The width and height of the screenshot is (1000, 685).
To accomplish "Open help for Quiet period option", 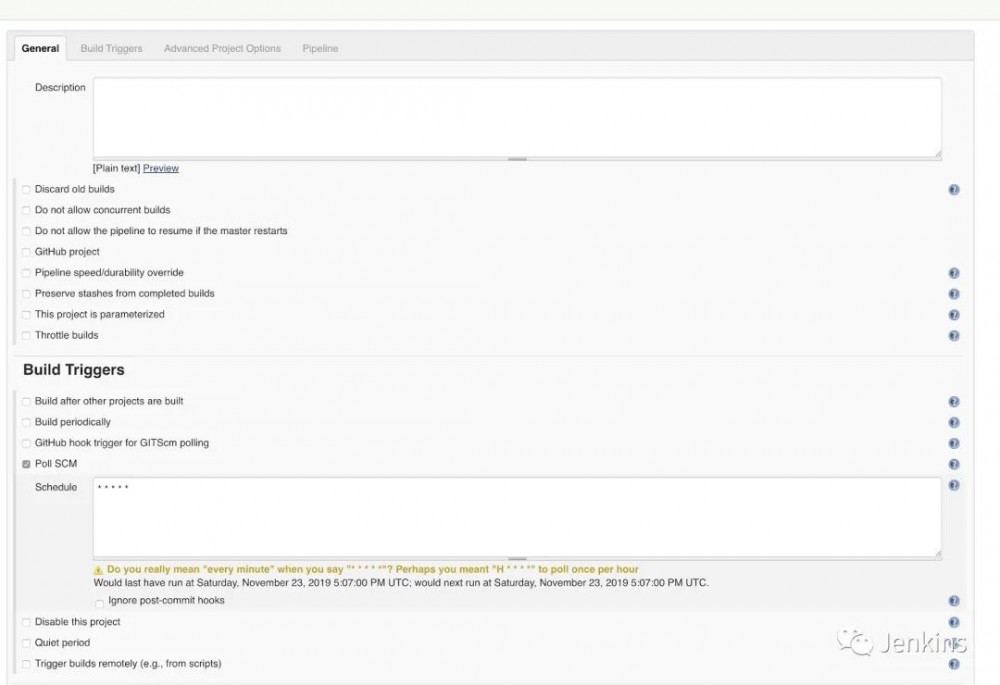I will [954, 643].
